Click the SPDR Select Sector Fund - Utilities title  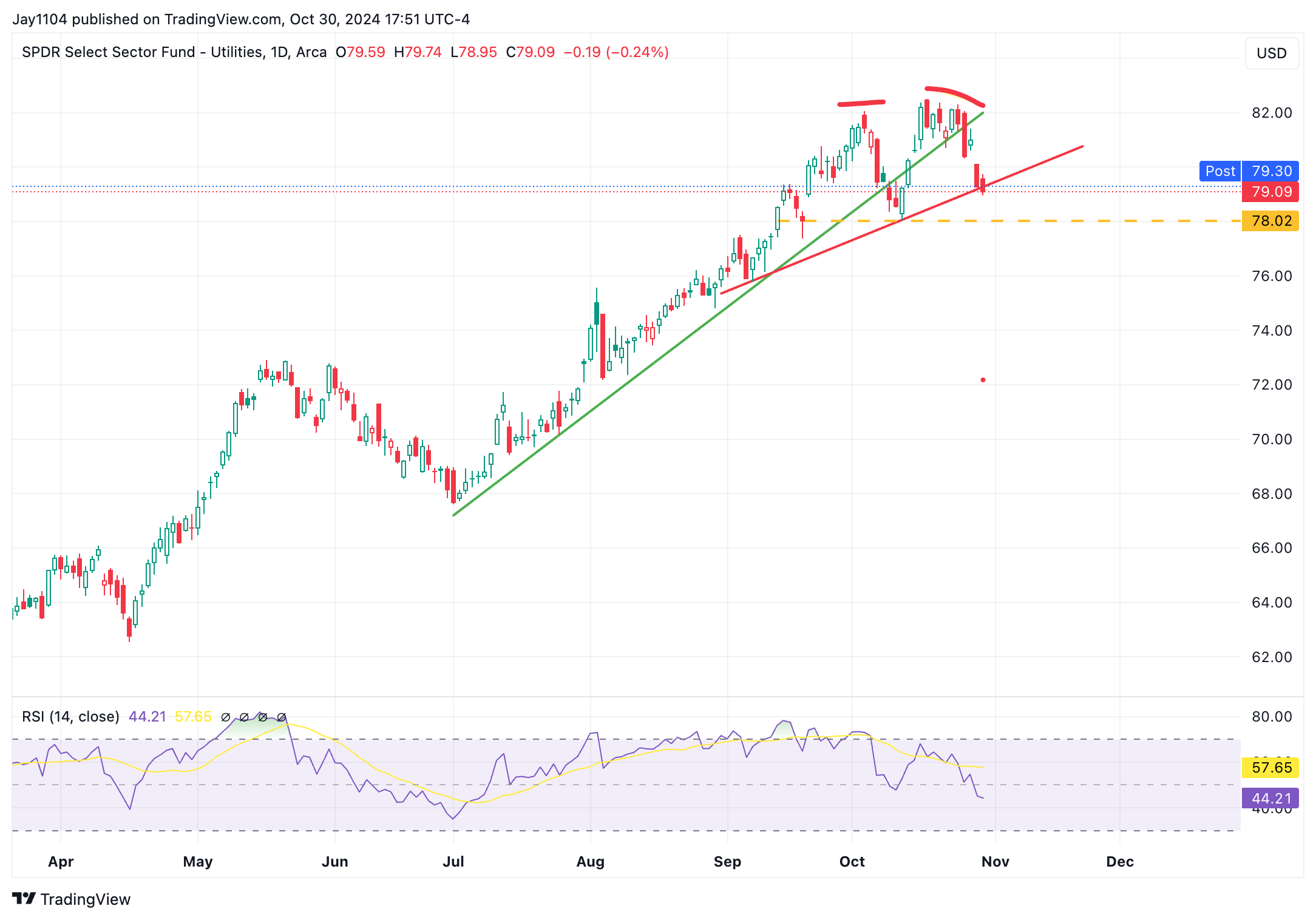tap(143, 52)
